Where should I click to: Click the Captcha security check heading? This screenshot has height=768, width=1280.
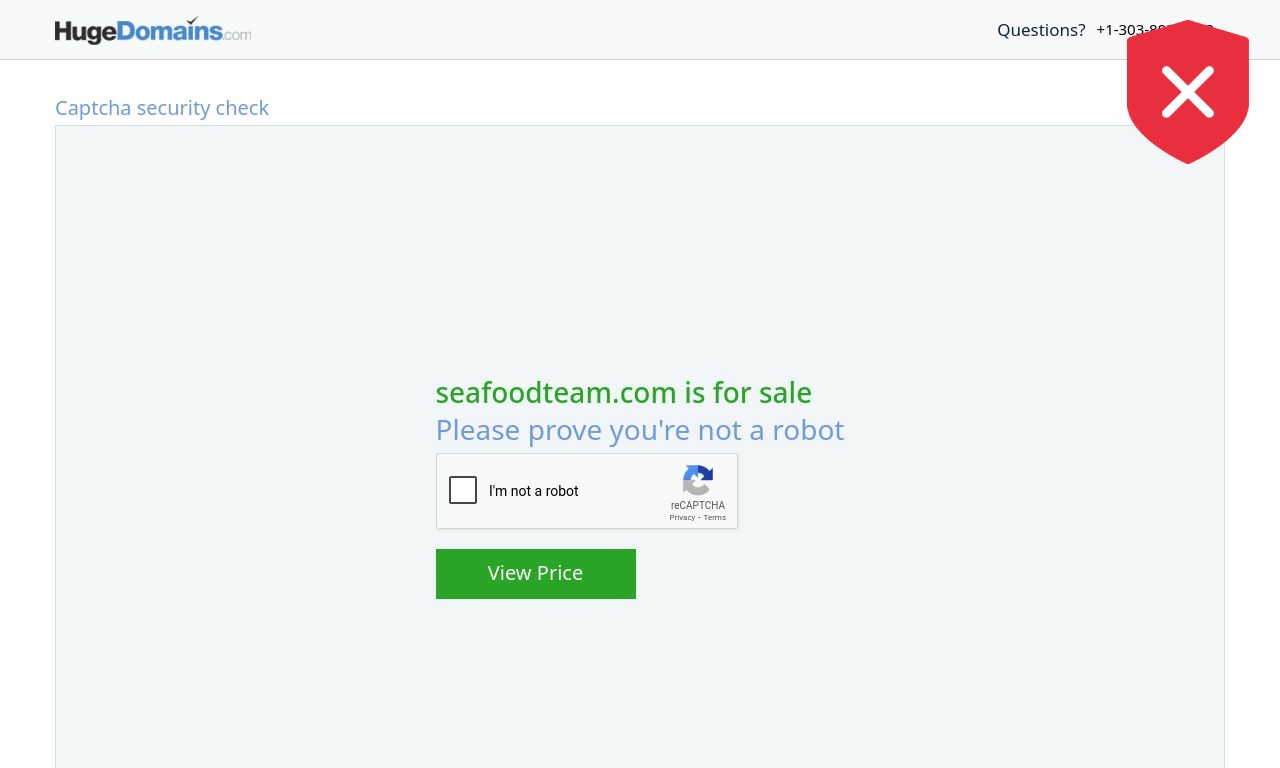162,108
